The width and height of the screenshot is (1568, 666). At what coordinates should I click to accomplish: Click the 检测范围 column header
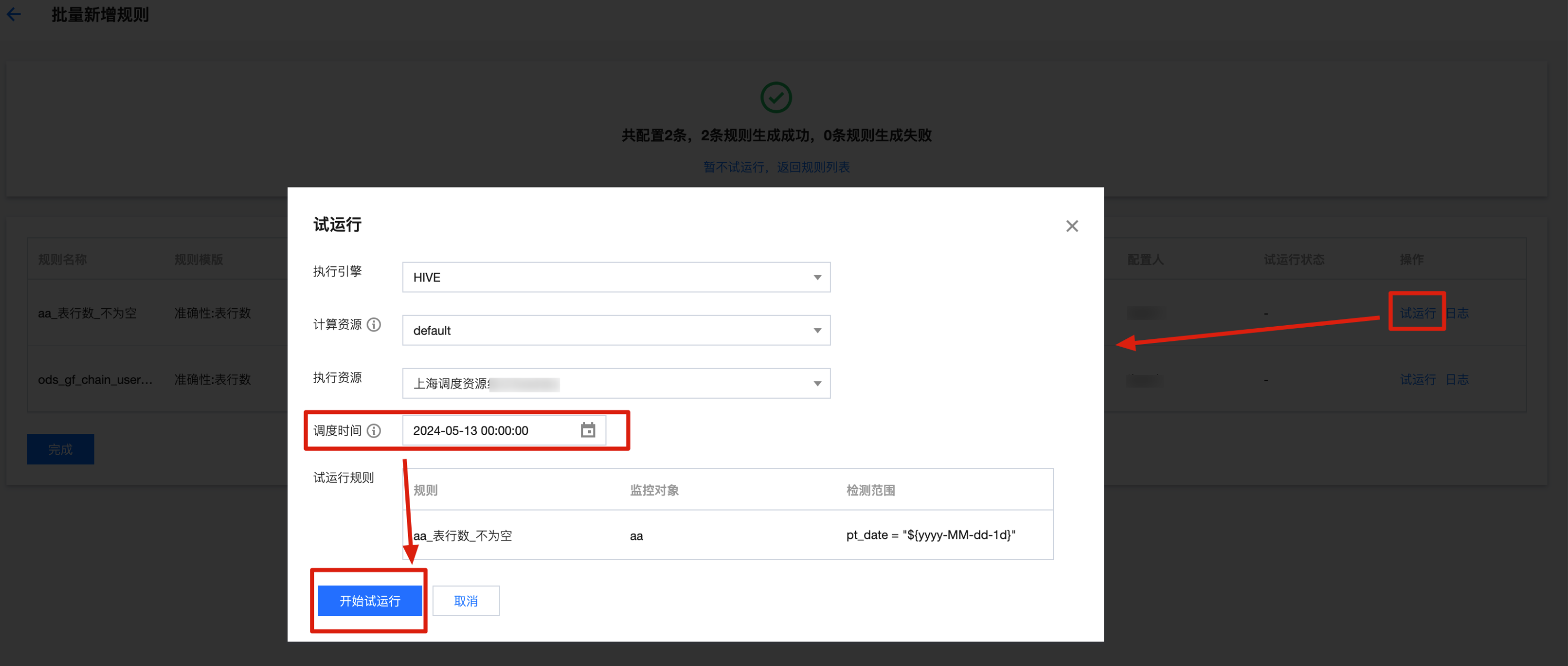click(871, 490)
